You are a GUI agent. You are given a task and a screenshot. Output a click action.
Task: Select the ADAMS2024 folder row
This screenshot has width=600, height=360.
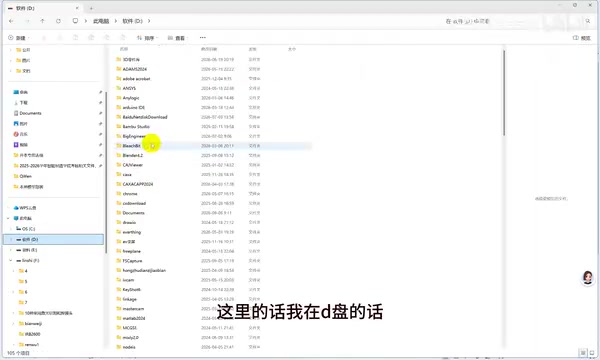point(213,69)
